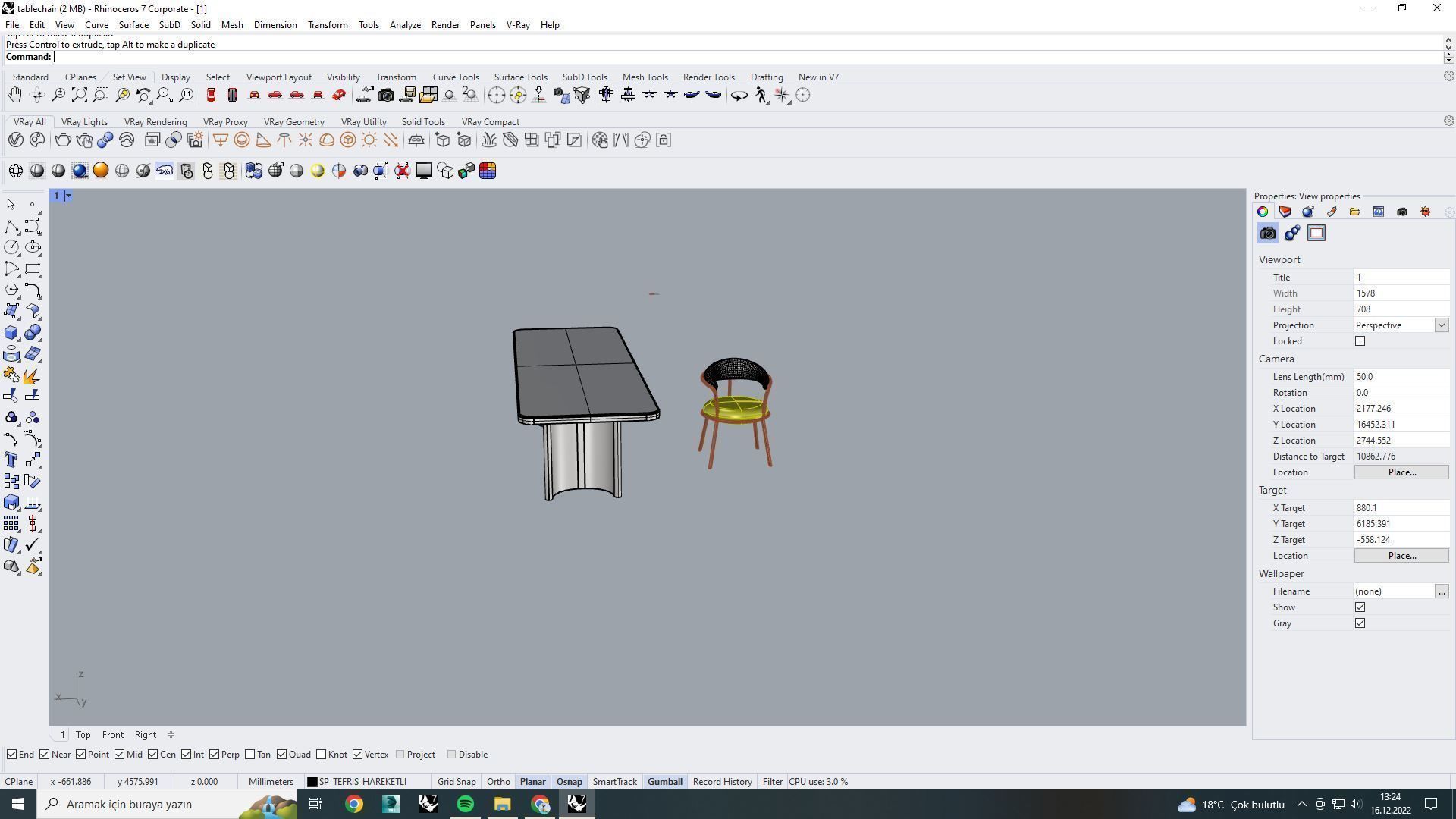Enable the Knot osnap checkbox
The height and width of the screenshot is (819, 1456).
tap(322, 755)
